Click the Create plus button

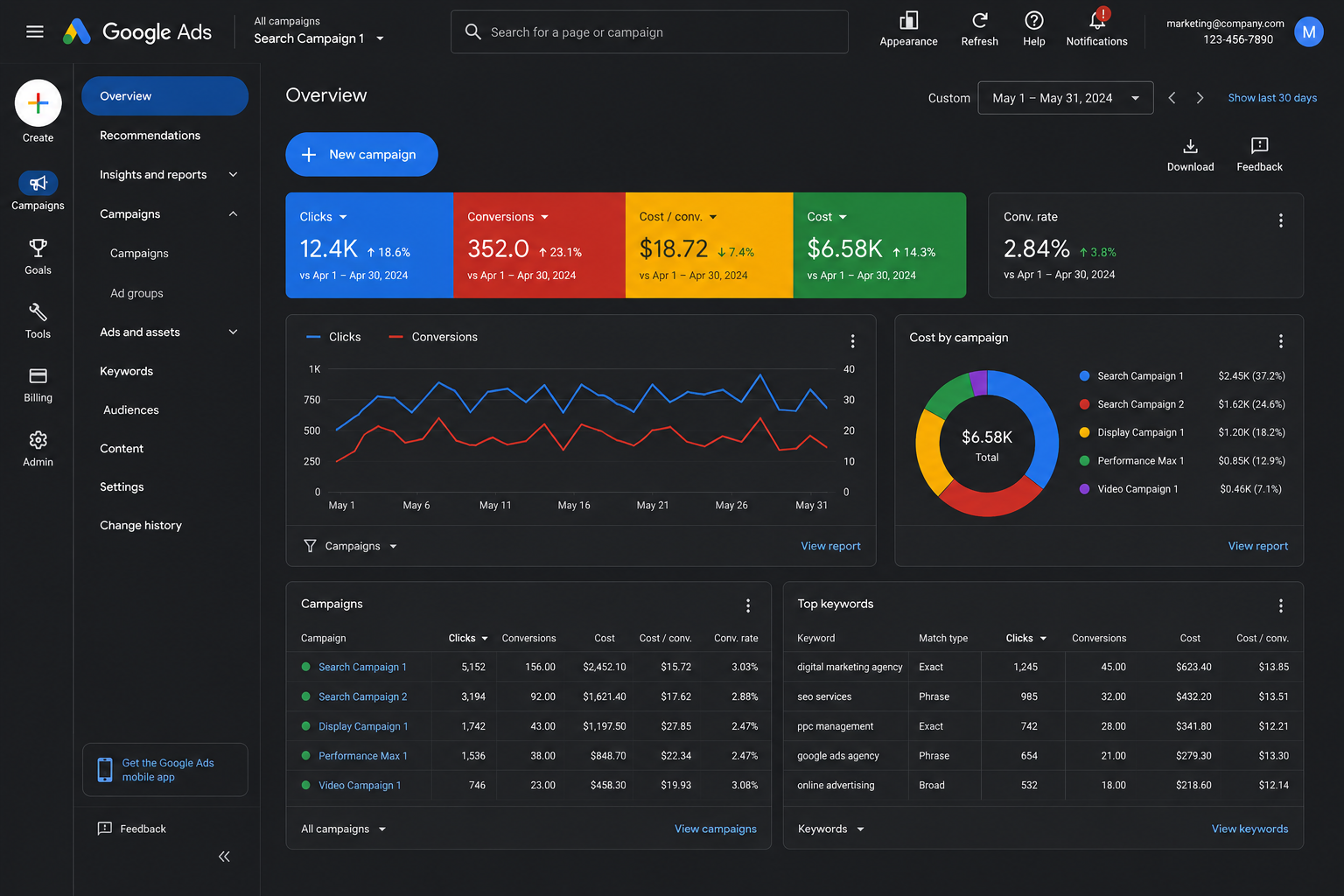pyautogui.click(x=38, y=103)
